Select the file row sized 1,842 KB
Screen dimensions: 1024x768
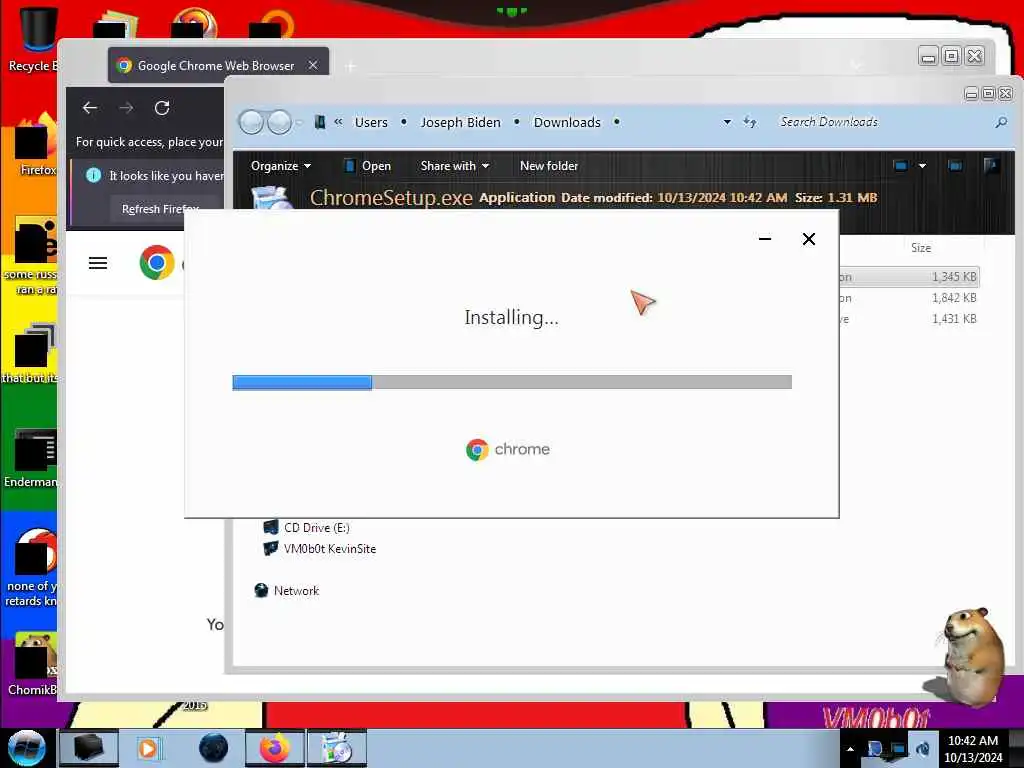pos(910,298)
